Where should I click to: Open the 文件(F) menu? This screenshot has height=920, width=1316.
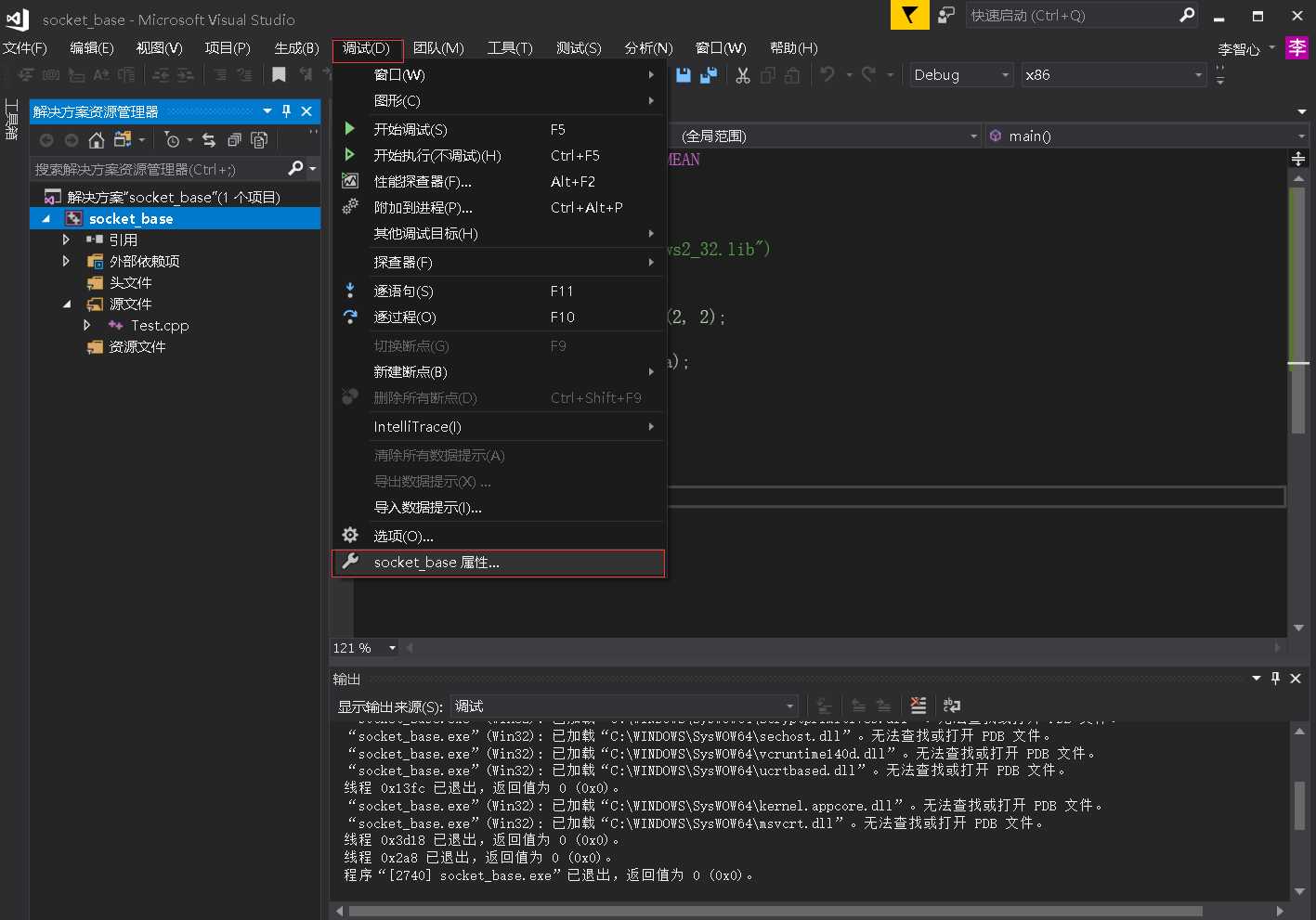tap(25, 48)
